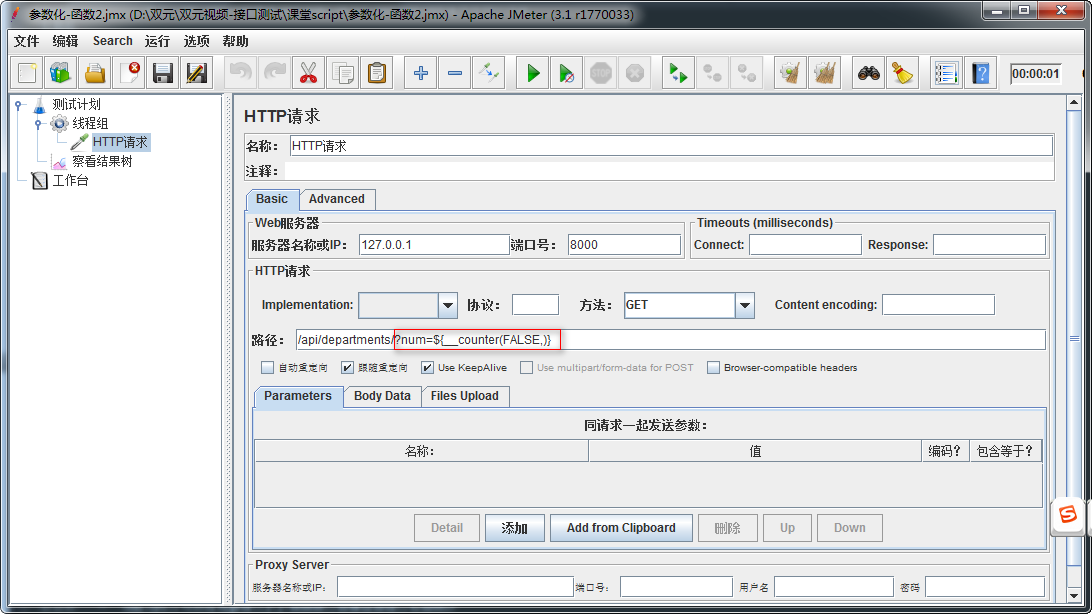Click the 端口号 field showing 8000
This screenshot has width=1092, height=614.
pyautogui.click(x=624, y=244)
